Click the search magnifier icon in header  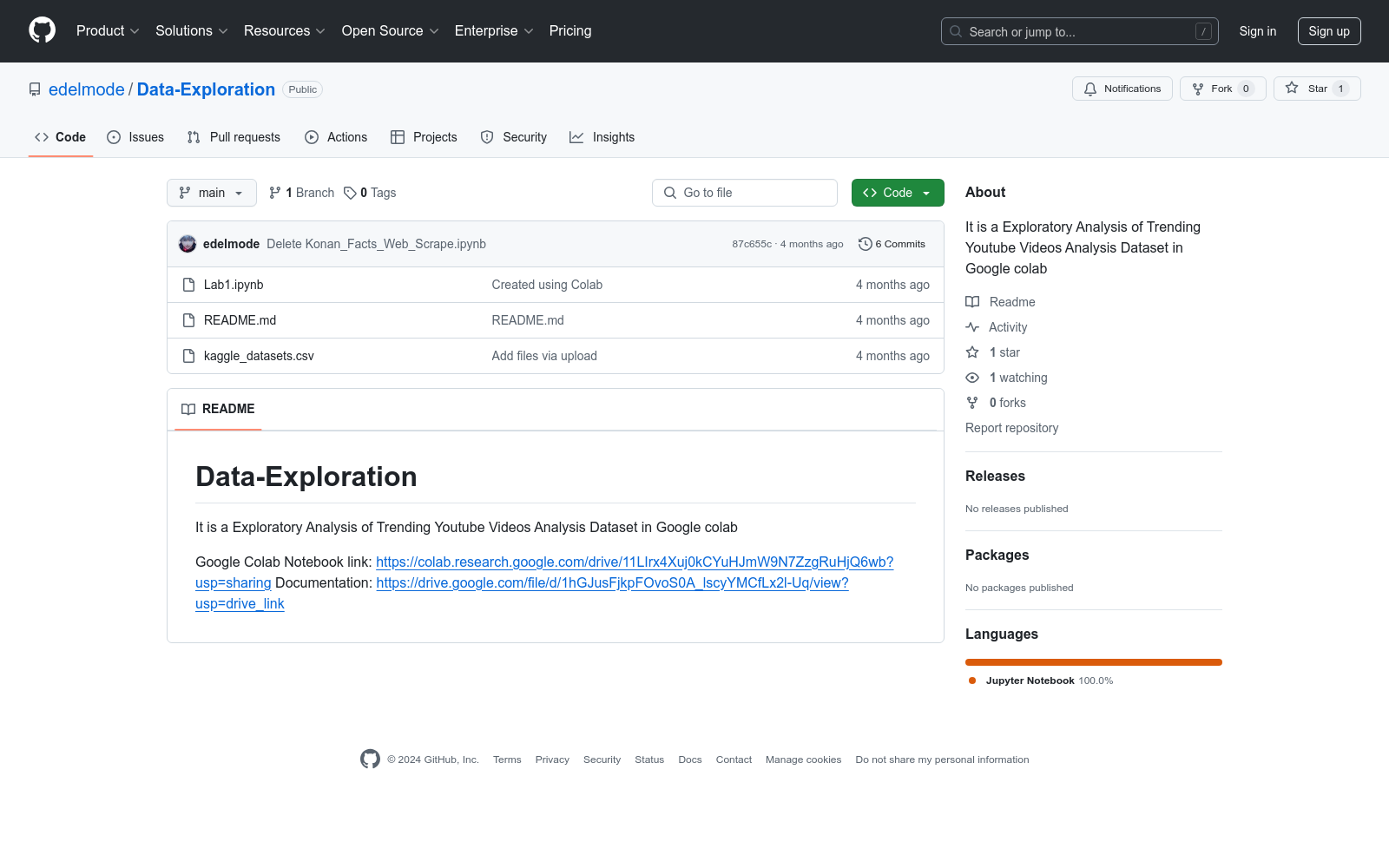956,31
